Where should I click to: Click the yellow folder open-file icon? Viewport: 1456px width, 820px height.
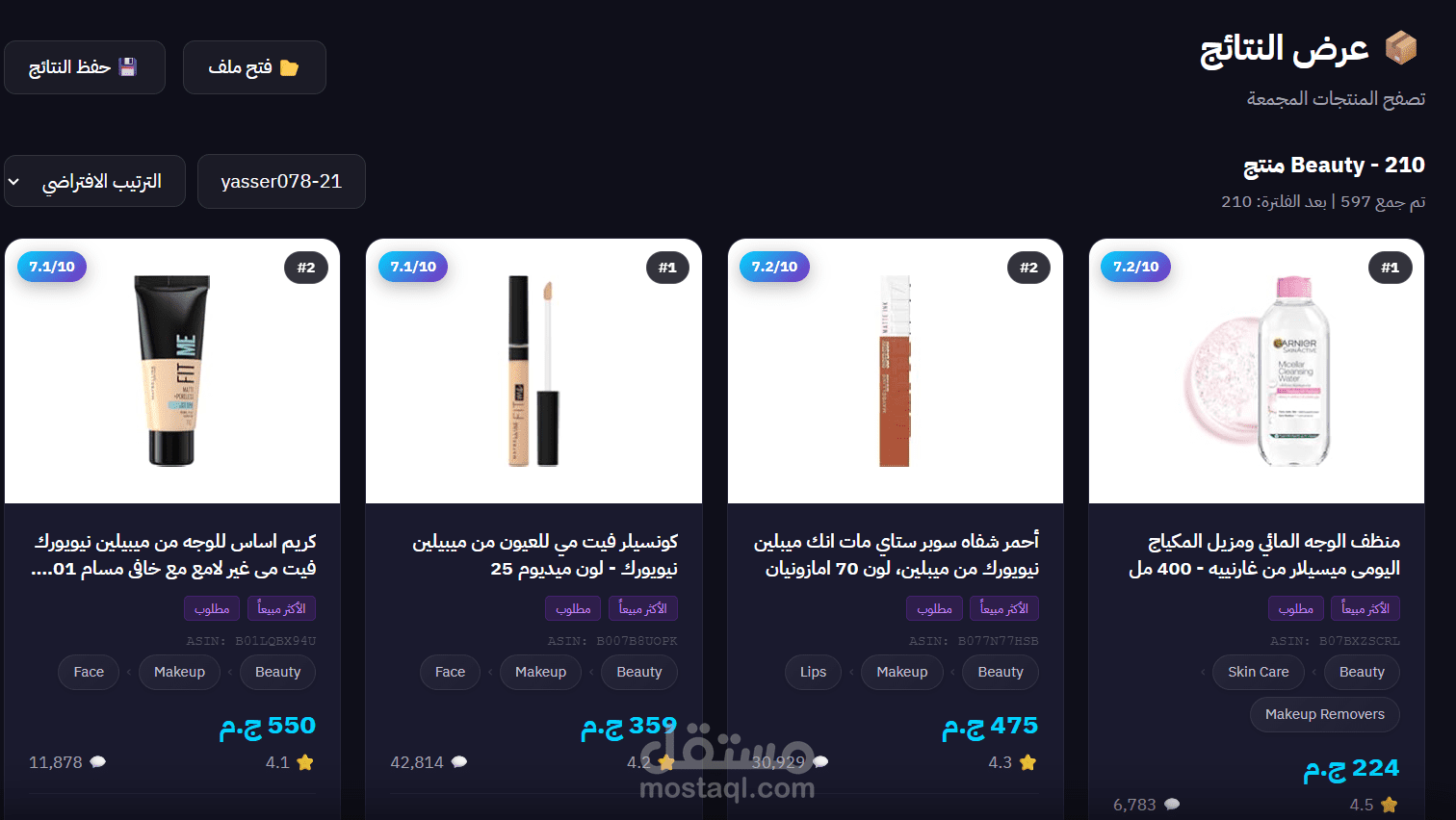289,67
